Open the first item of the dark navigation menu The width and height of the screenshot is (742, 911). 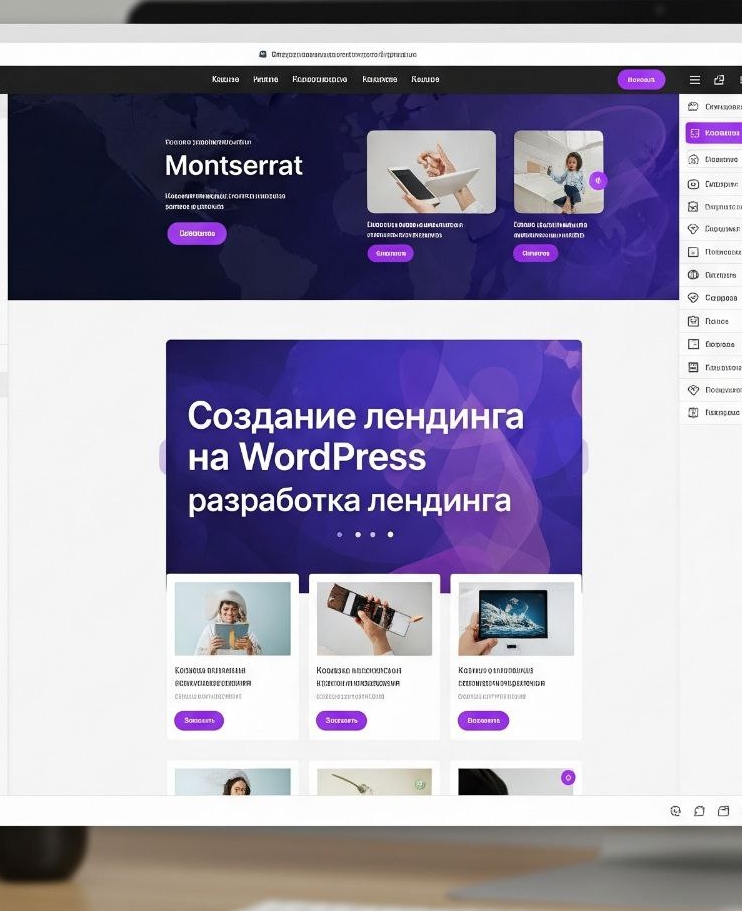coord(225,79)
